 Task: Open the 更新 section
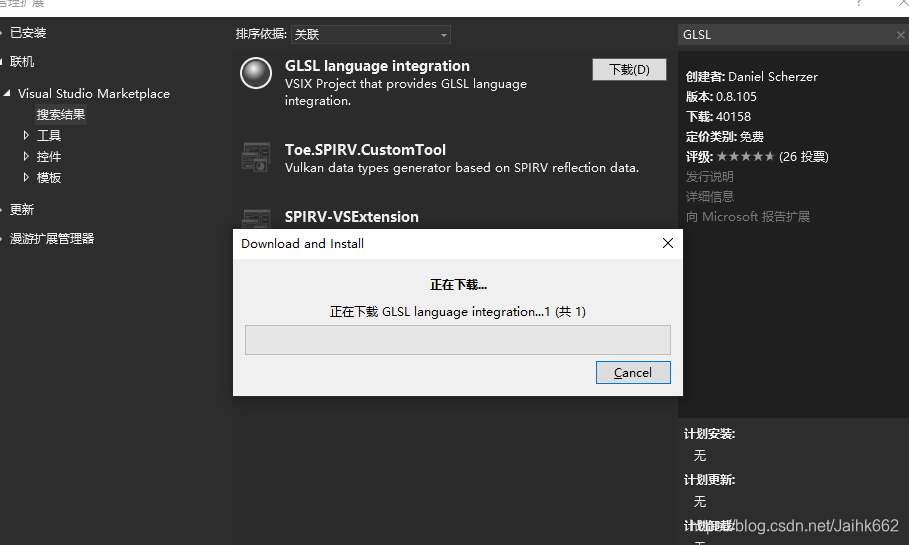pos(22,209)
